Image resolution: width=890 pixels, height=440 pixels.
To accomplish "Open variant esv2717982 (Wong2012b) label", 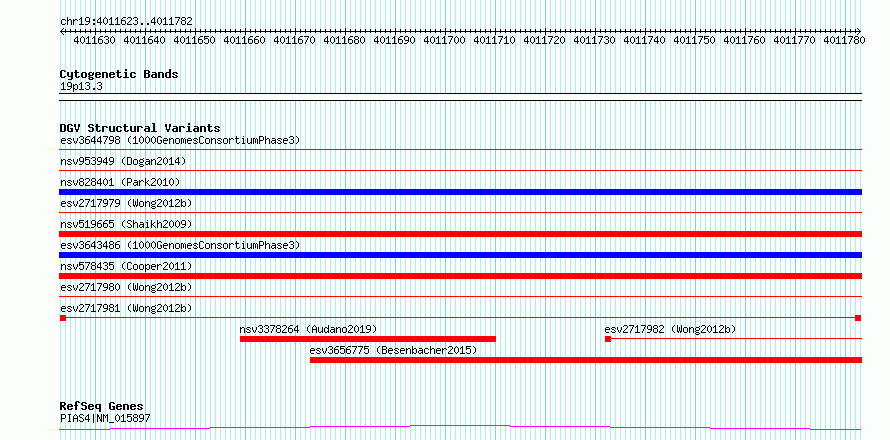I will [x=670, y=329].
